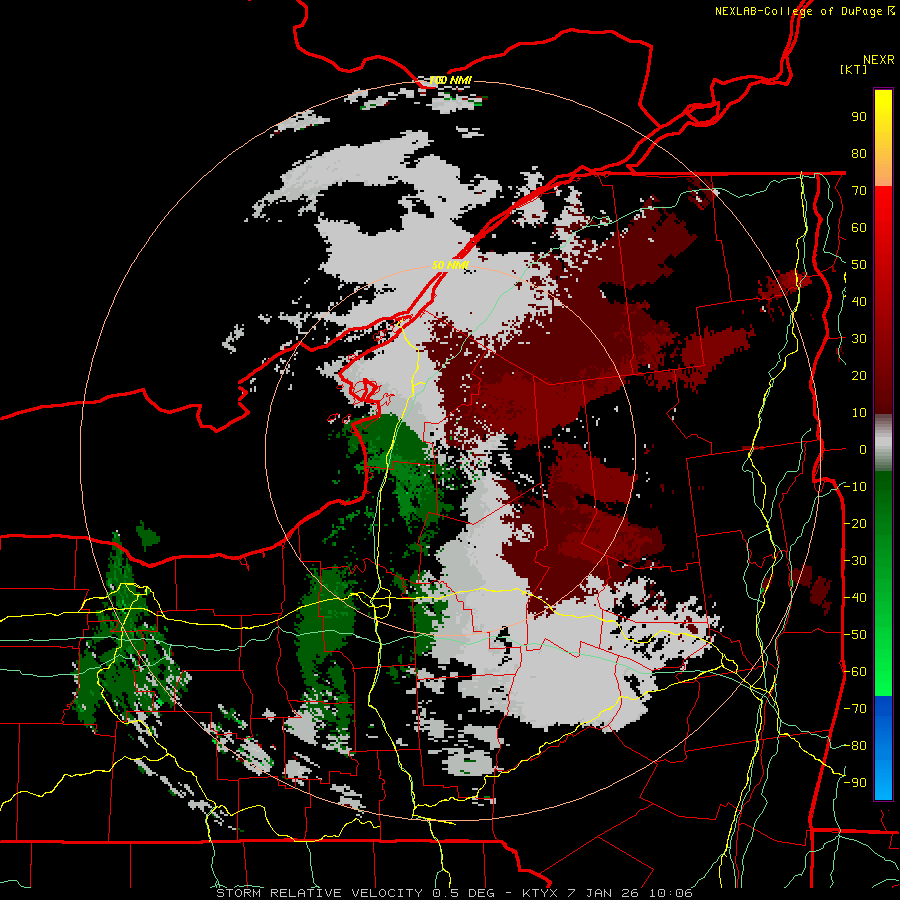Click the 100 NMI range ring label
This screenshot has height=900, width=900.
(451, 80)
